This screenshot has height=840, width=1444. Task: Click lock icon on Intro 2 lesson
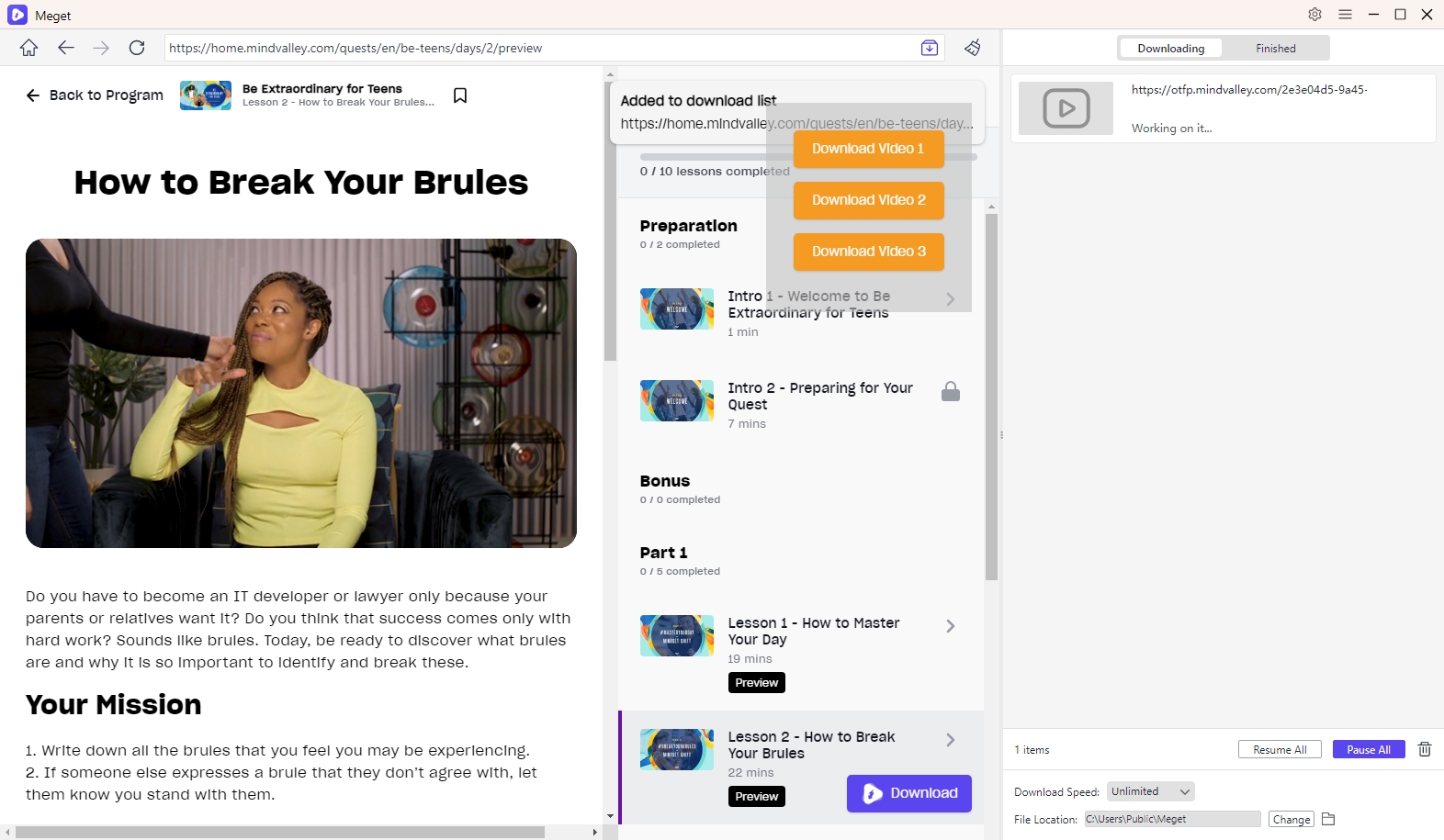(x=951, y=392)
